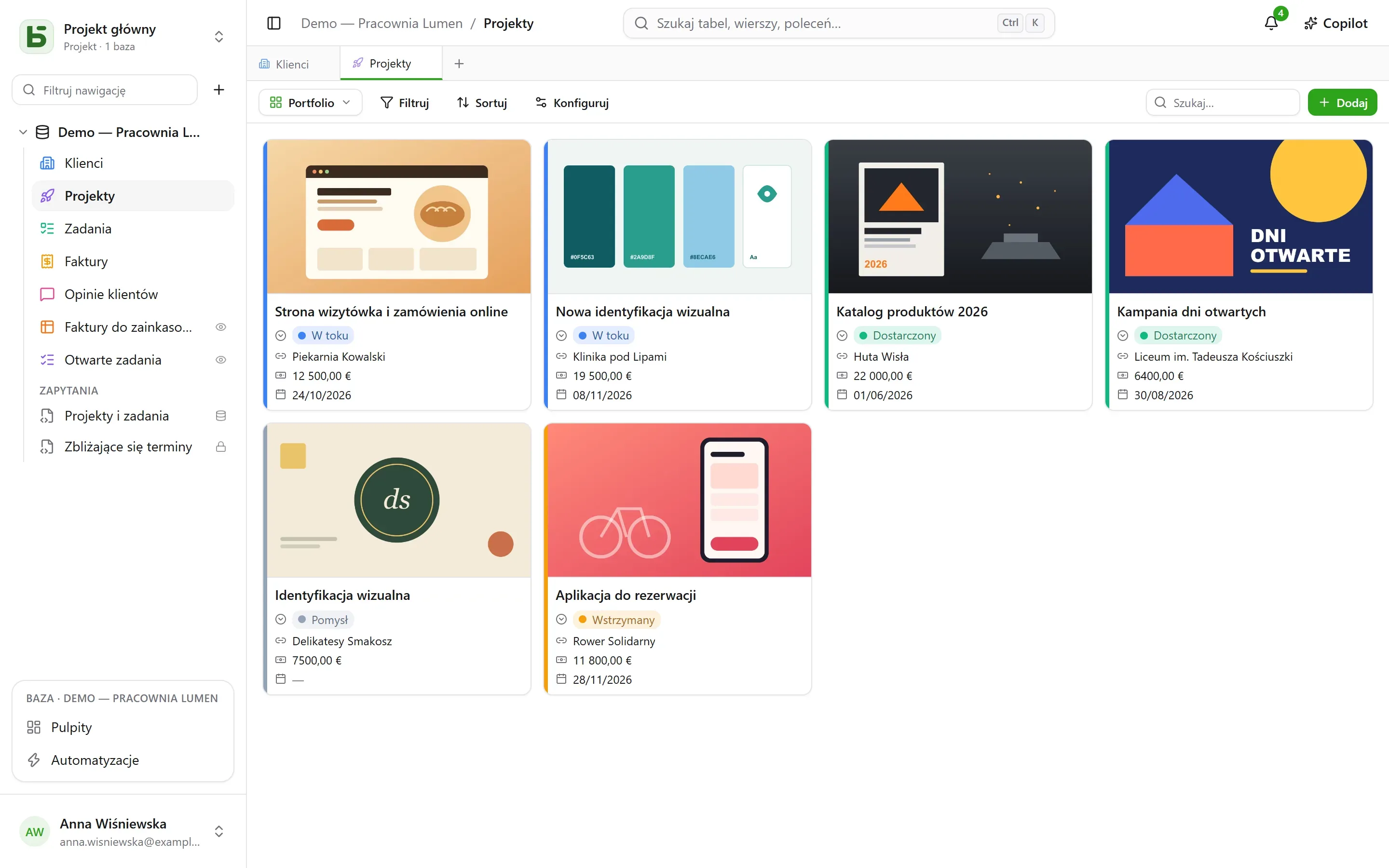The height and width of the screenshot is (868, 1389).
Task: Click the Filtruj button
Action: coord(405,102)
